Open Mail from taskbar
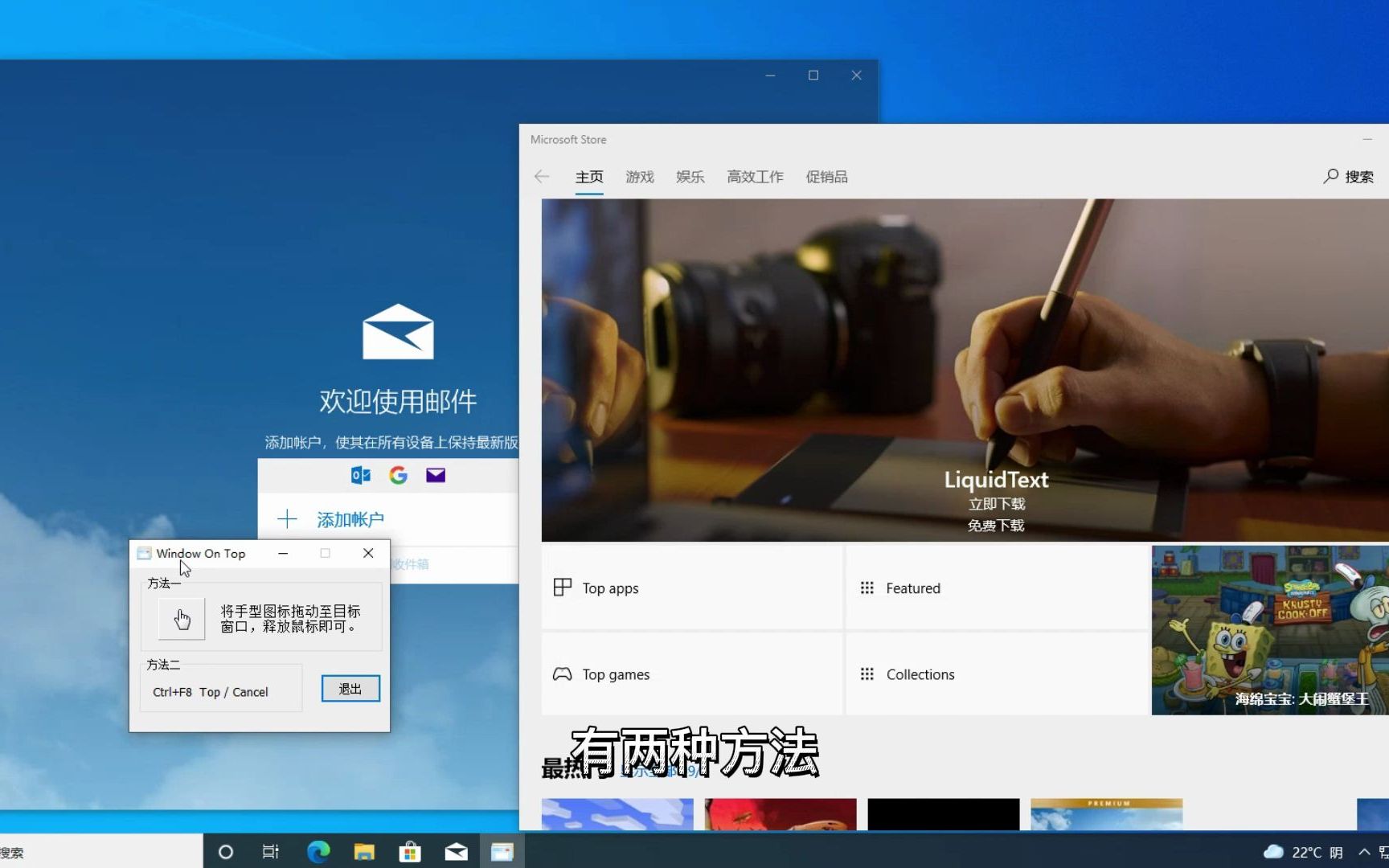1389x868 pixels. 456,852
